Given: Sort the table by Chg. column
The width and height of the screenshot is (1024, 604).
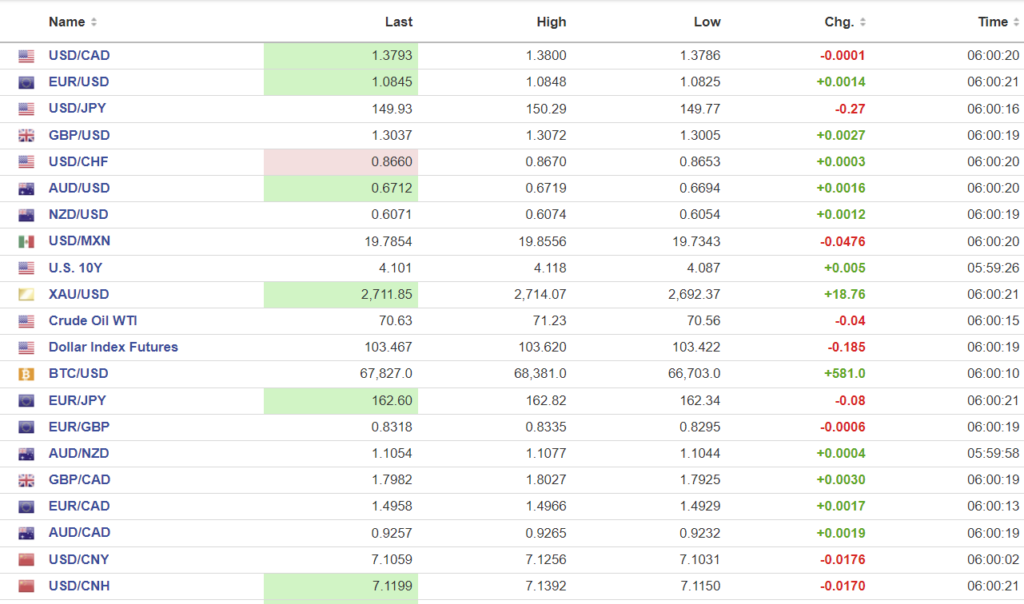Looking at the screenshot, I should pyautogui.click(x=845, y=22).
